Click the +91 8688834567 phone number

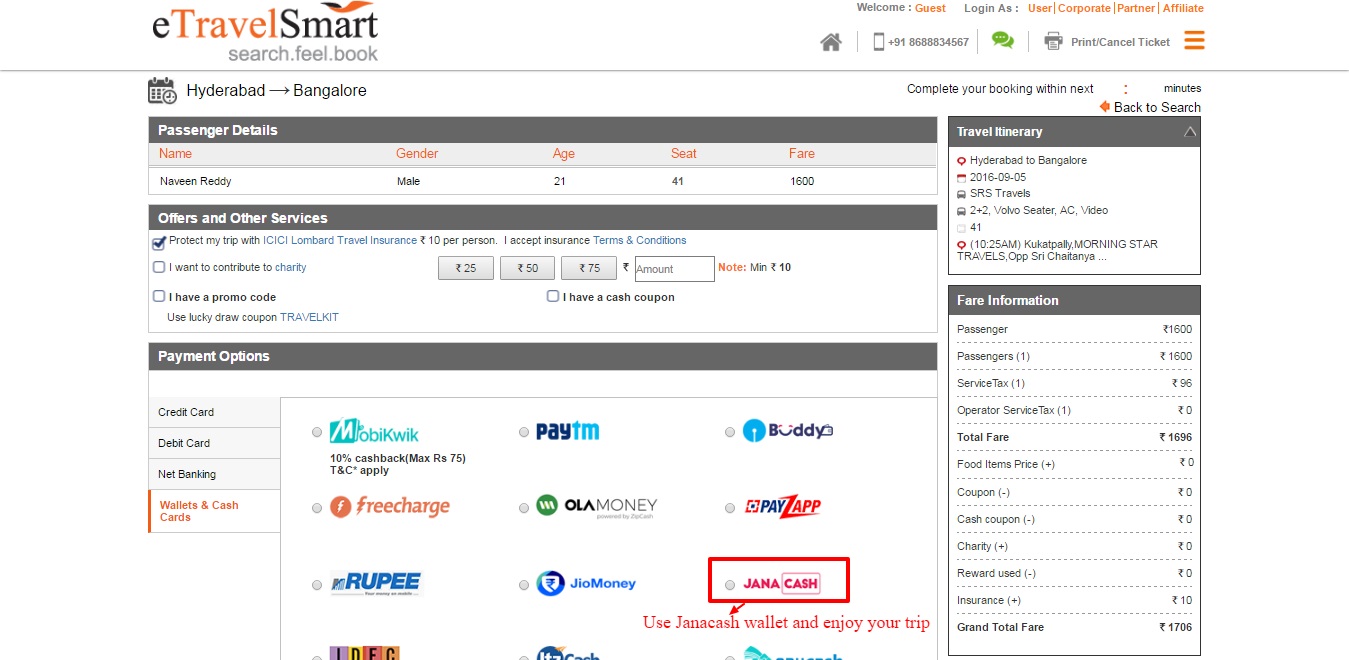tap(929, 42)
